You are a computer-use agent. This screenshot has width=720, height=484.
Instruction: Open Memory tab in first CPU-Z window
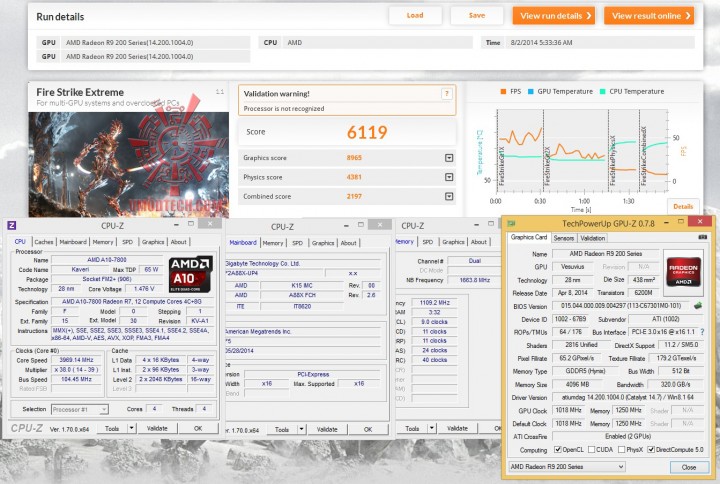pyautogui.click(x=103, y=242)
